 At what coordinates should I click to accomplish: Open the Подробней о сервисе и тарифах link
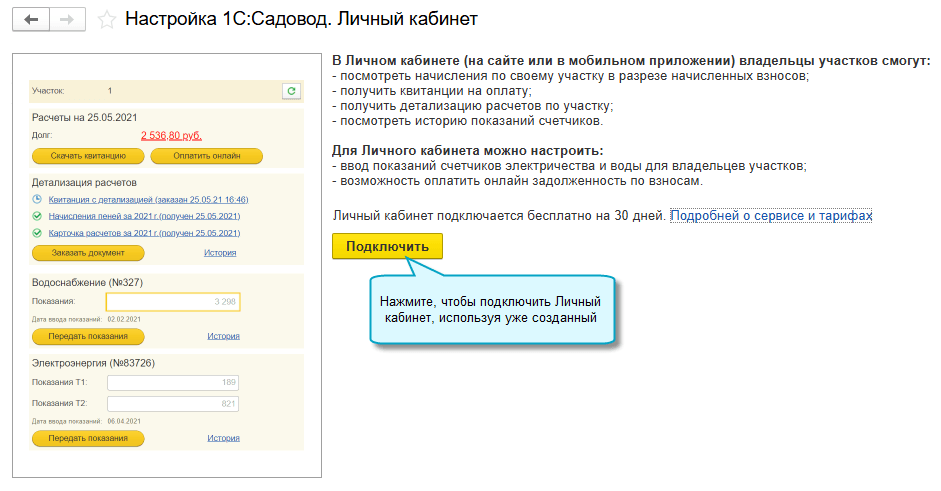pos(771,215)
